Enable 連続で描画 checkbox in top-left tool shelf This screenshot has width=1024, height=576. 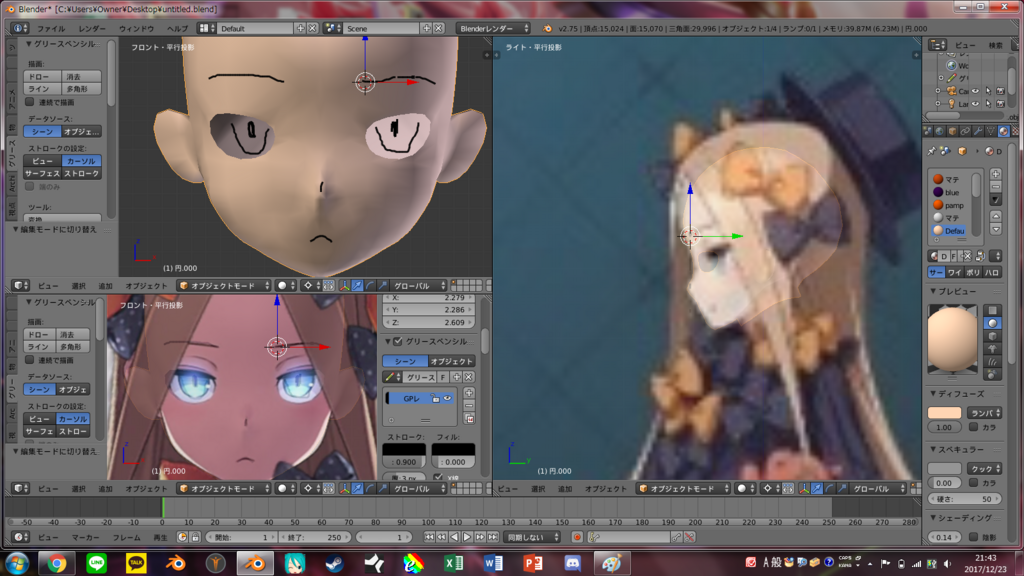(30, 102)
